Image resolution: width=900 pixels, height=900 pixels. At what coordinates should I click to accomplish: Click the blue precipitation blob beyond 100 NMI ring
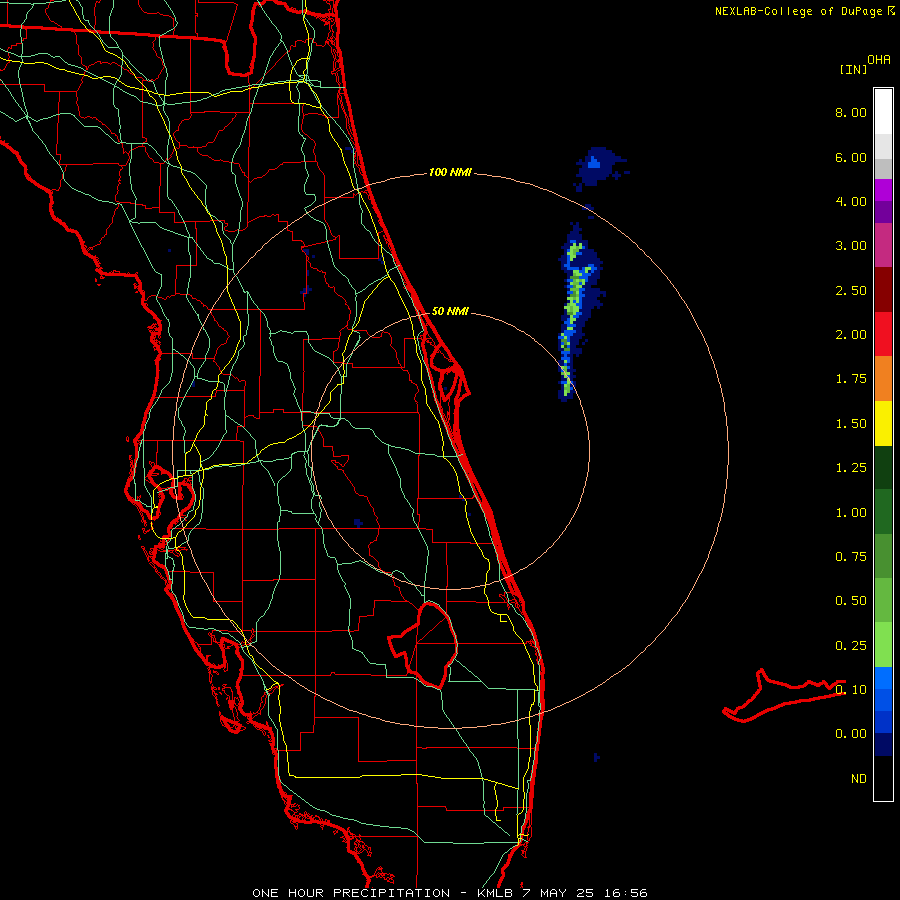coord(597,165)
